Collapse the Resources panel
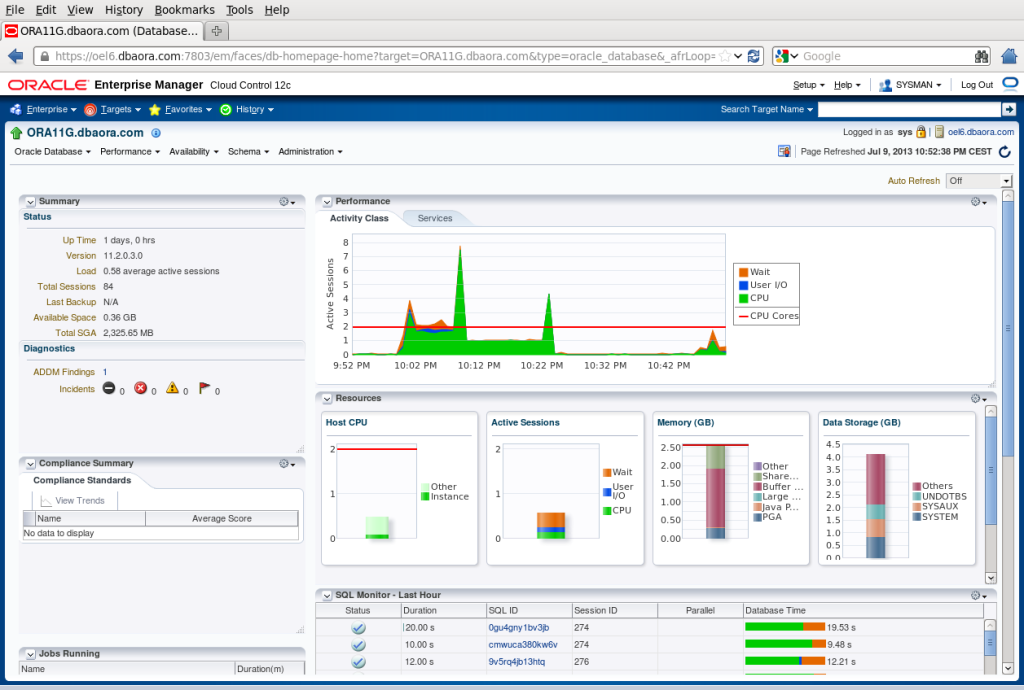1024x690 pixels. pos(327,398)
